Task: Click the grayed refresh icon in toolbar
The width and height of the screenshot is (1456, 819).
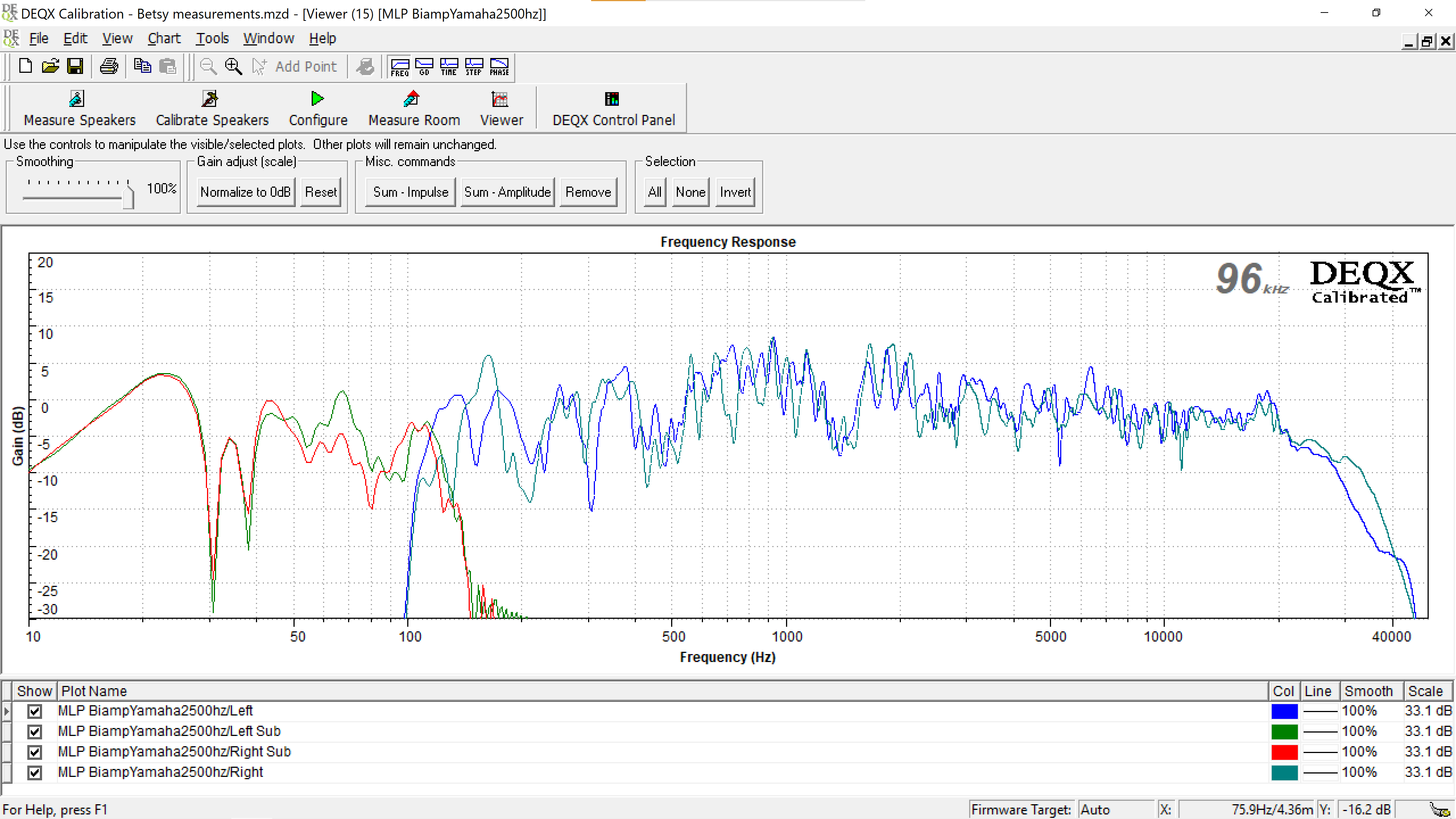Action: [x=365, y=67]
